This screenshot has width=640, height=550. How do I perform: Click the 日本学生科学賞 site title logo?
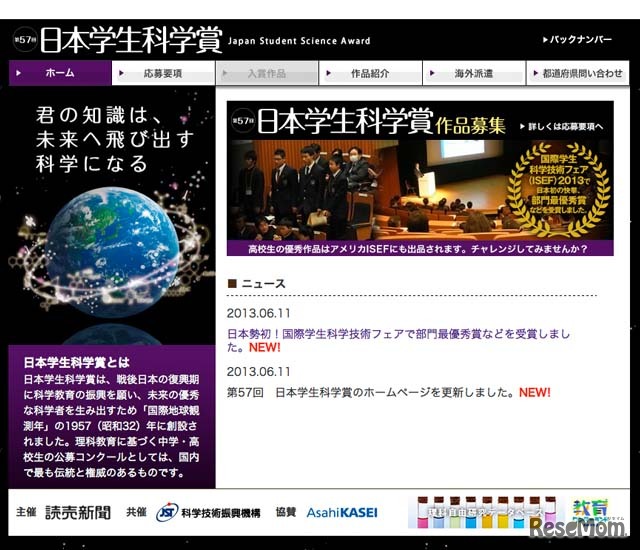131,40
